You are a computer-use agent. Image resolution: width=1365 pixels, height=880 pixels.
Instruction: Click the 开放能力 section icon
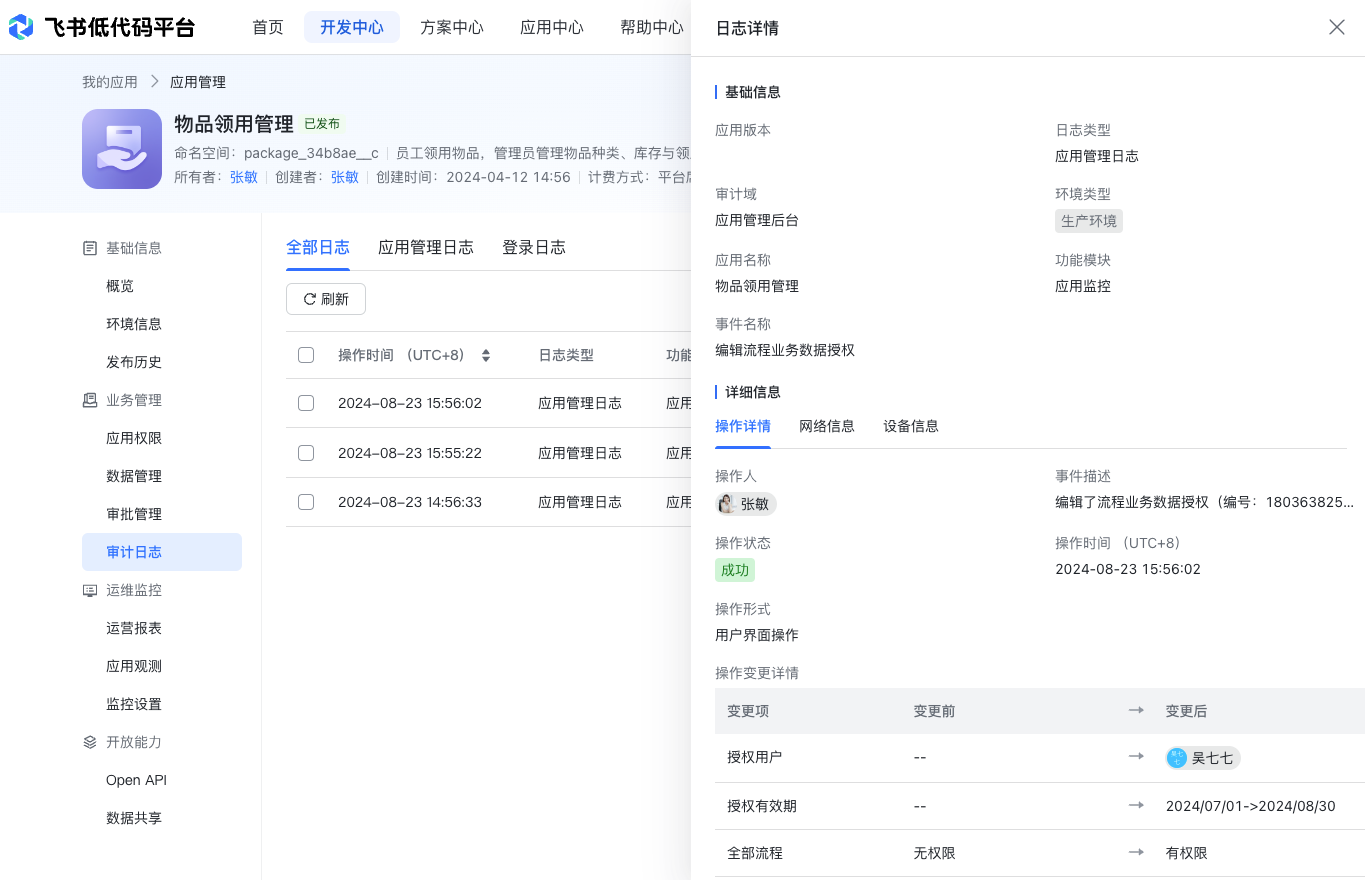[90, 742]
